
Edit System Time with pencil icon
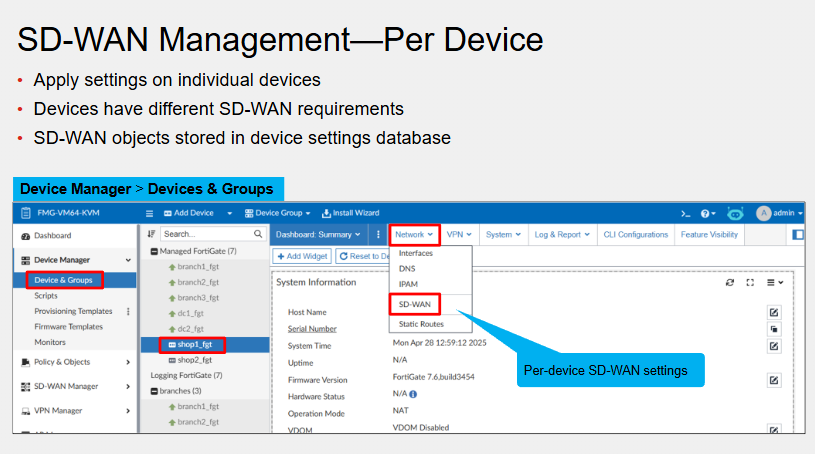774,346
